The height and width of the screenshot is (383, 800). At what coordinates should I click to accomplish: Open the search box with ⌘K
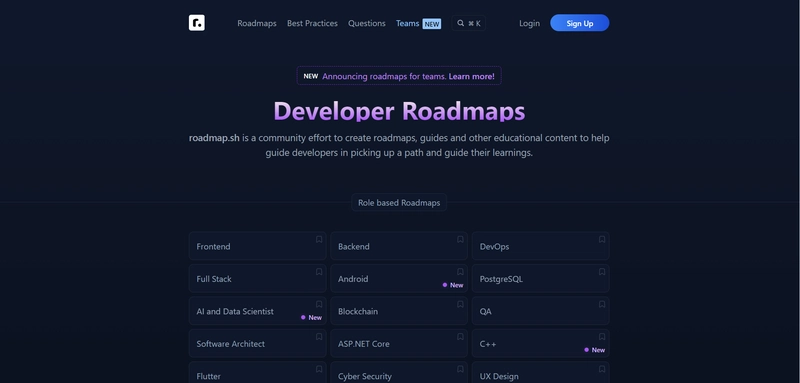point(468,23)
